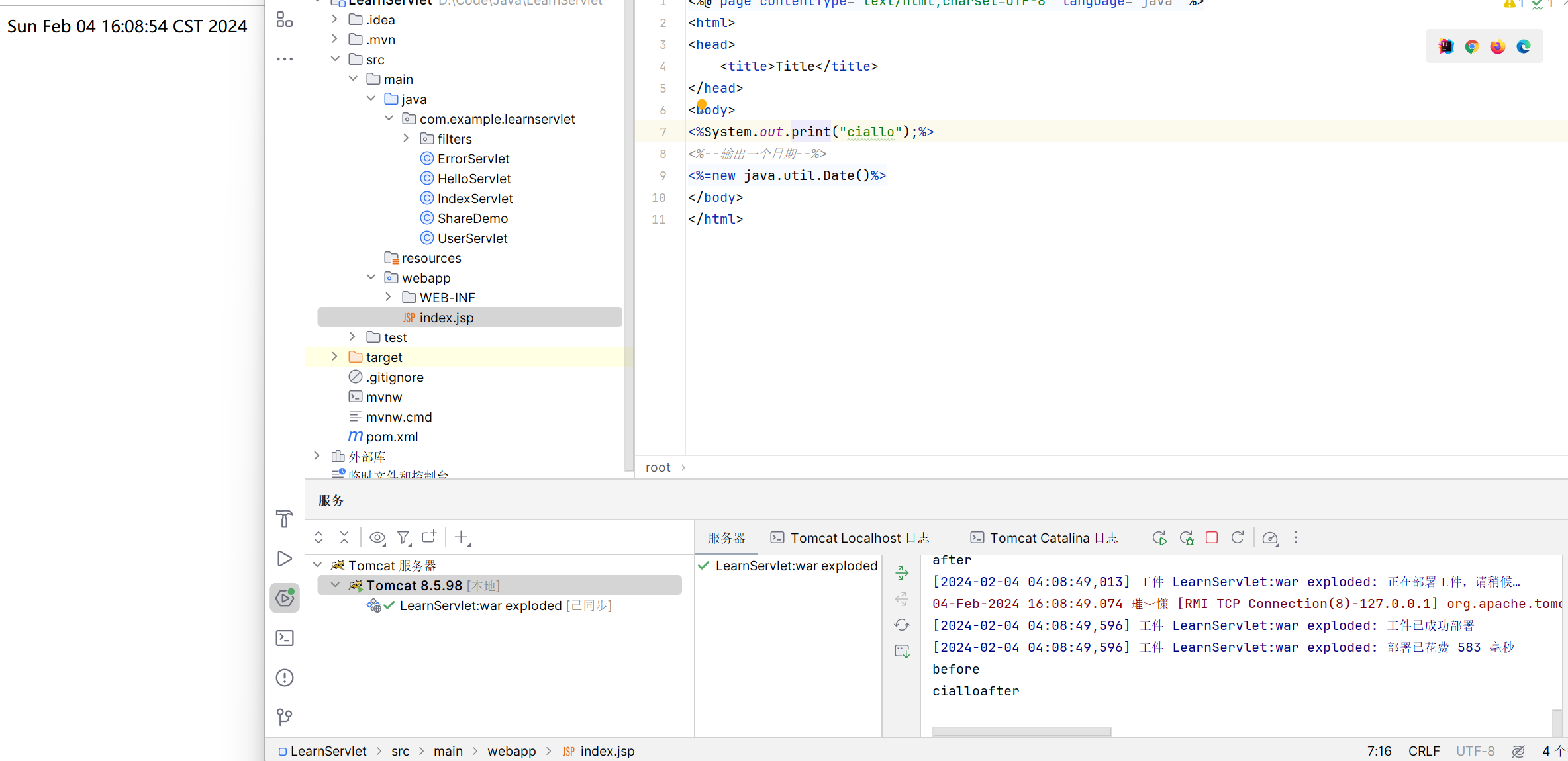Switch to Tomcat Localhost 日志 tab

pos(850,538)
